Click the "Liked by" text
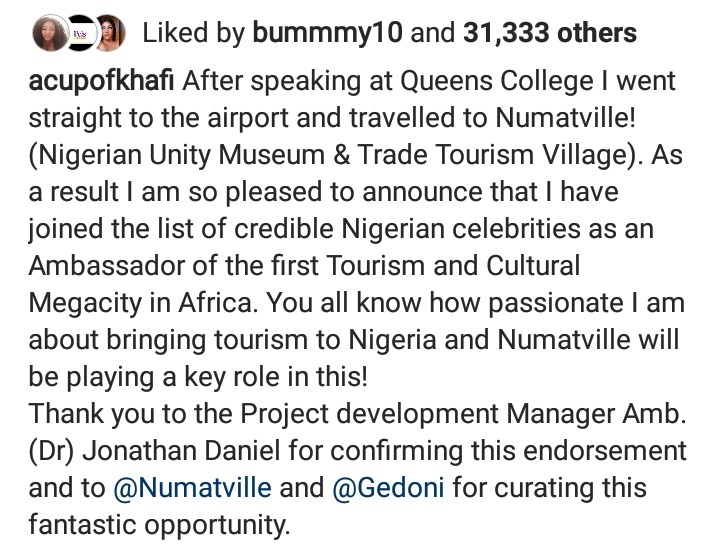The width and height of the screenshot is (720, 545). coord(194,35)
